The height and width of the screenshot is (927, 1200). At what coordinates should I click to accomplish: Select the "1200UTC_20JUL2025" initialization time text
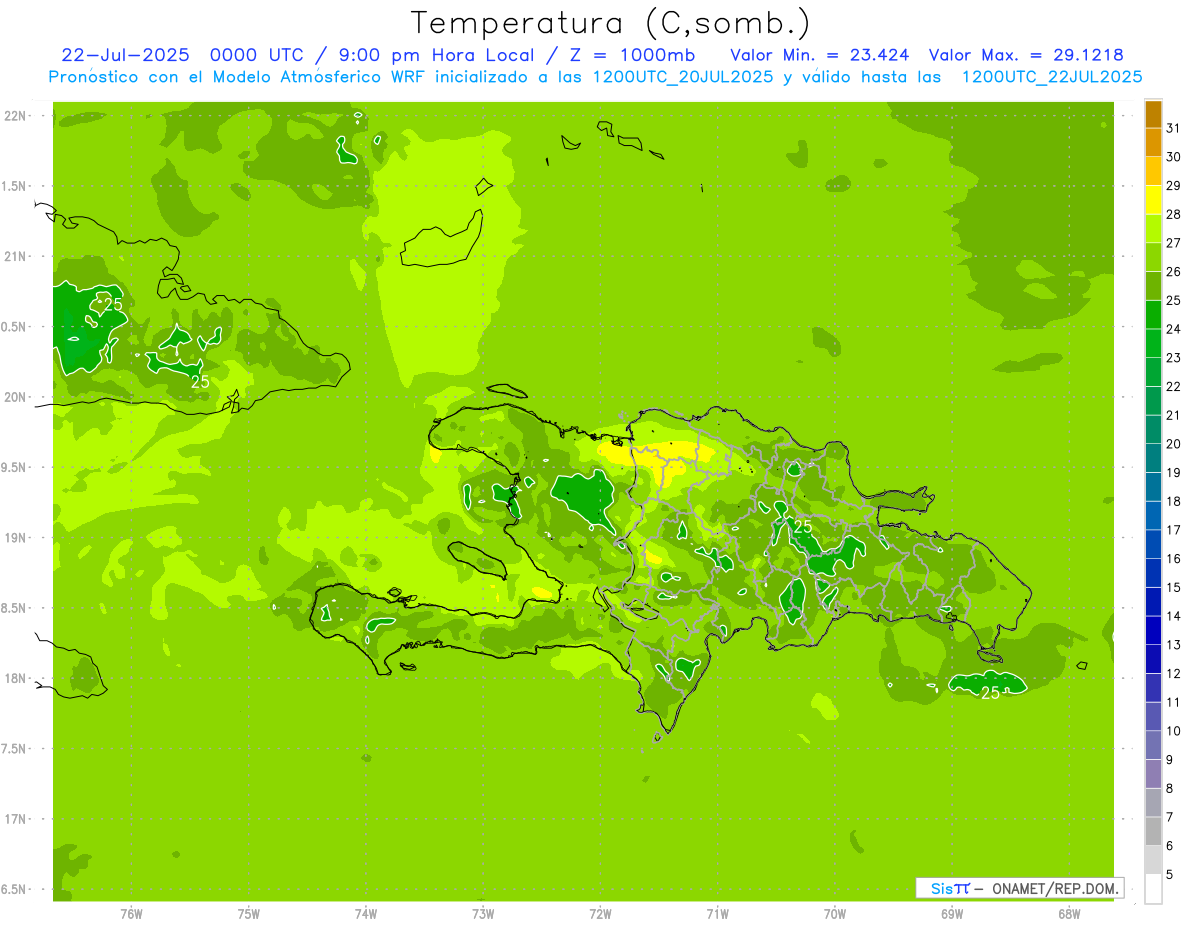(683, 77)
